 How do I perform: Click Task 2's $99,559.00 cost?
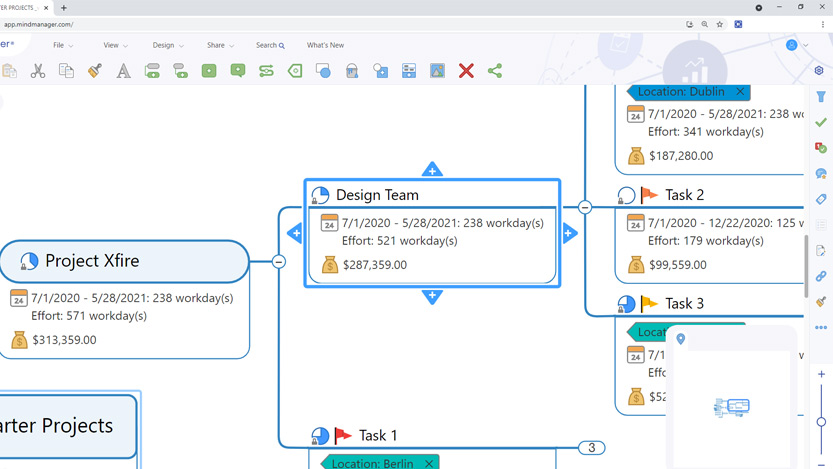[x=678, y=265]
